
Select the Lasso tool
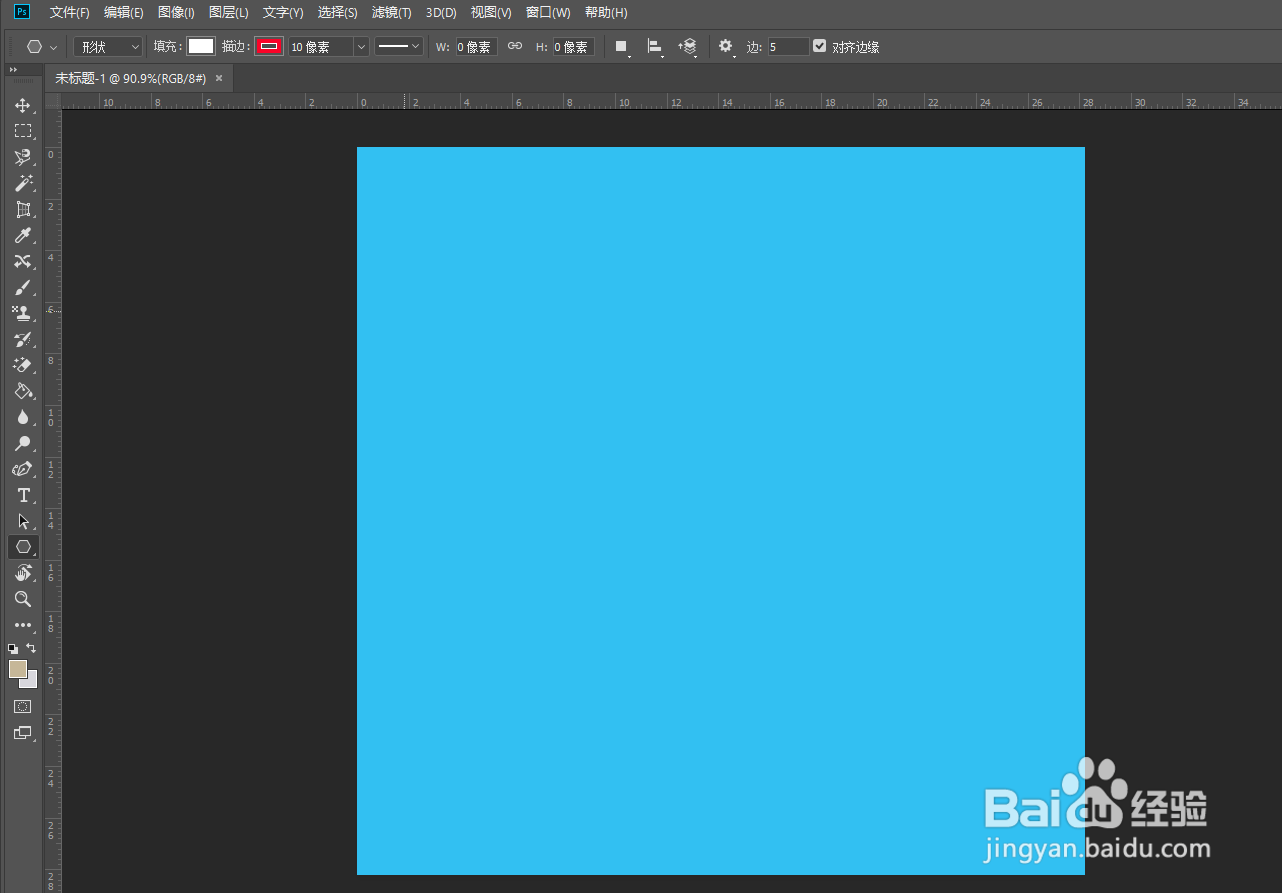tap(22, 157)
